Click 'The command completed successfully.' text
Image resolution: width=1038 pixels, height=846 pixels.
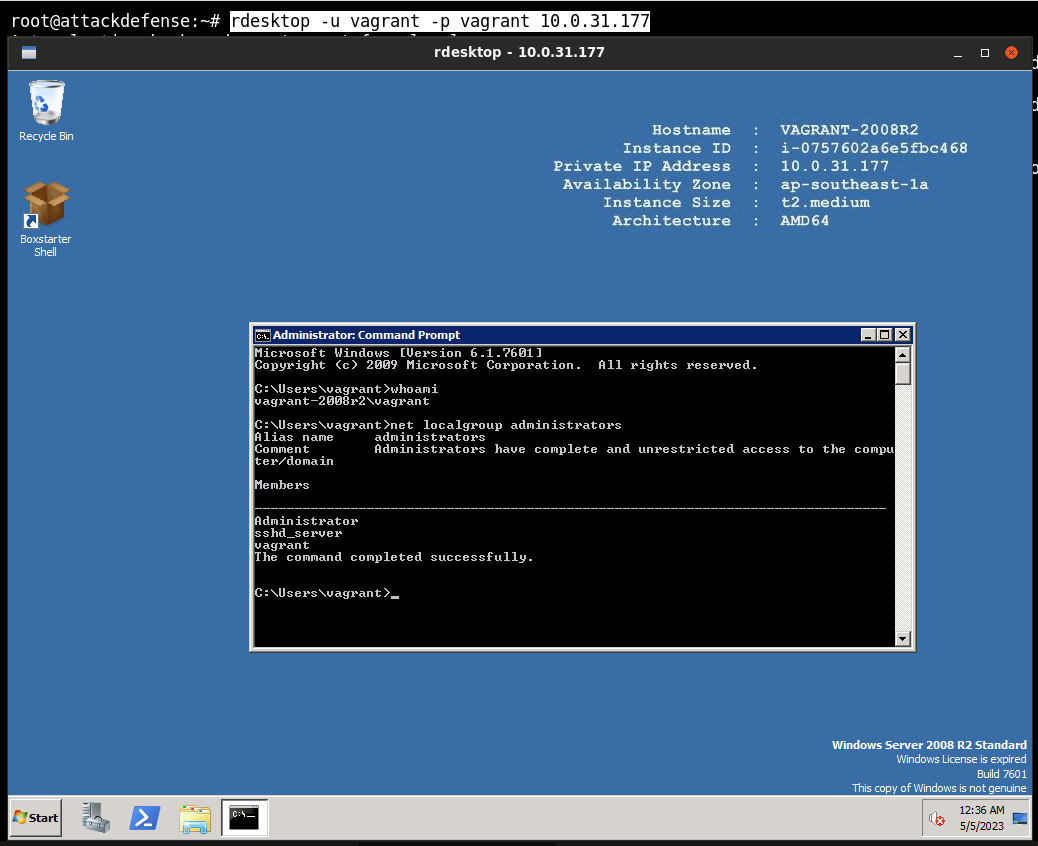[394, 557]
